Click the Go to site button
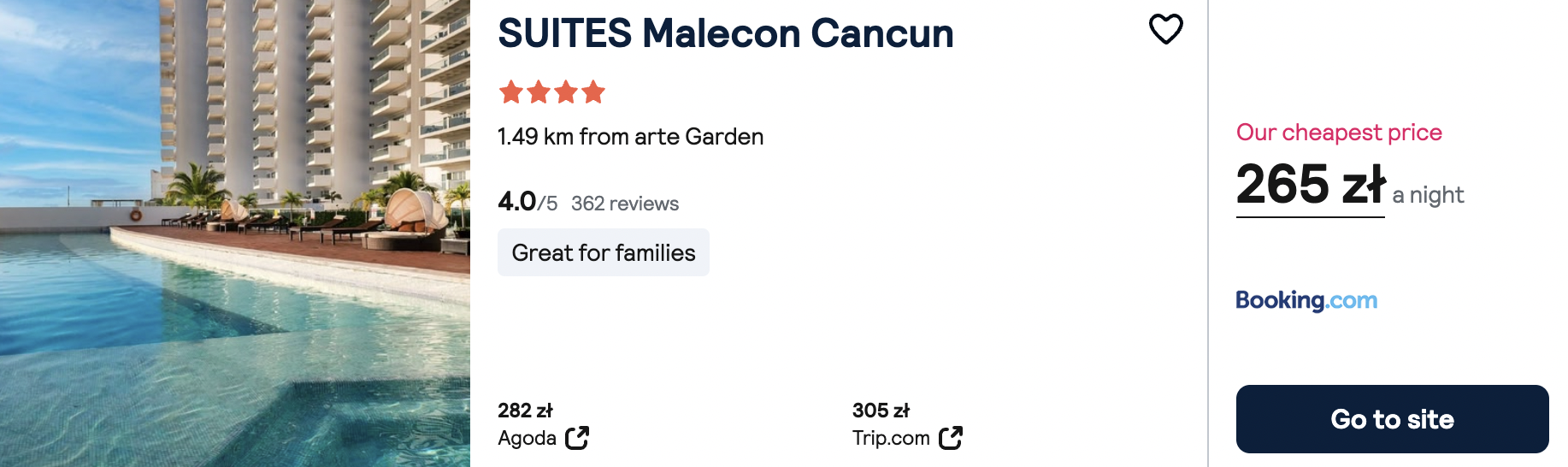Screen dimensions: 1568x467 pos(1392,419)
